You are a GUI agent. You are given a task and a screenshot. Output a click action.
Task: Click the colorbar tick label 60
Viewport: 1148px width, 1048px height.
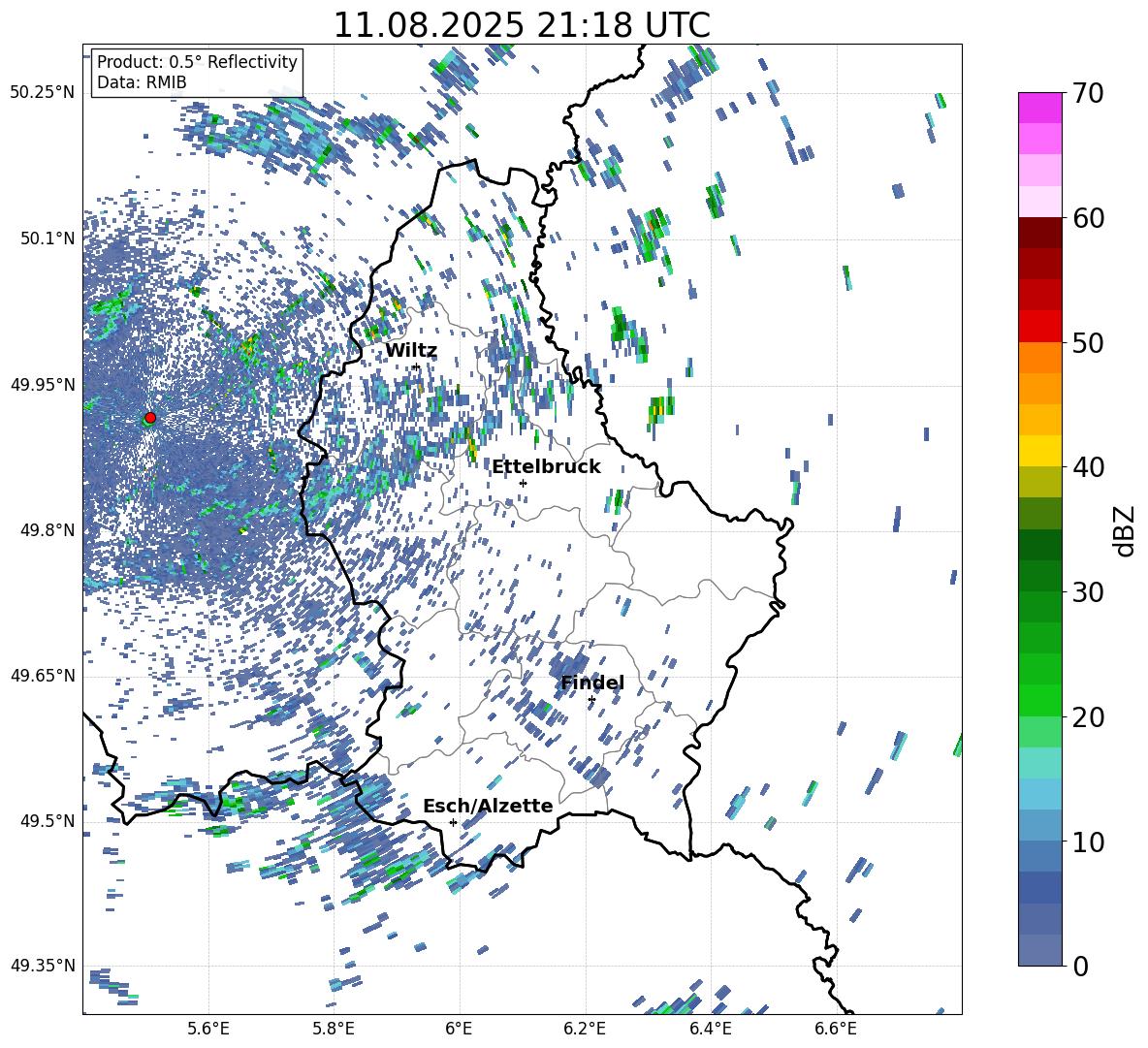point(1088,218)
